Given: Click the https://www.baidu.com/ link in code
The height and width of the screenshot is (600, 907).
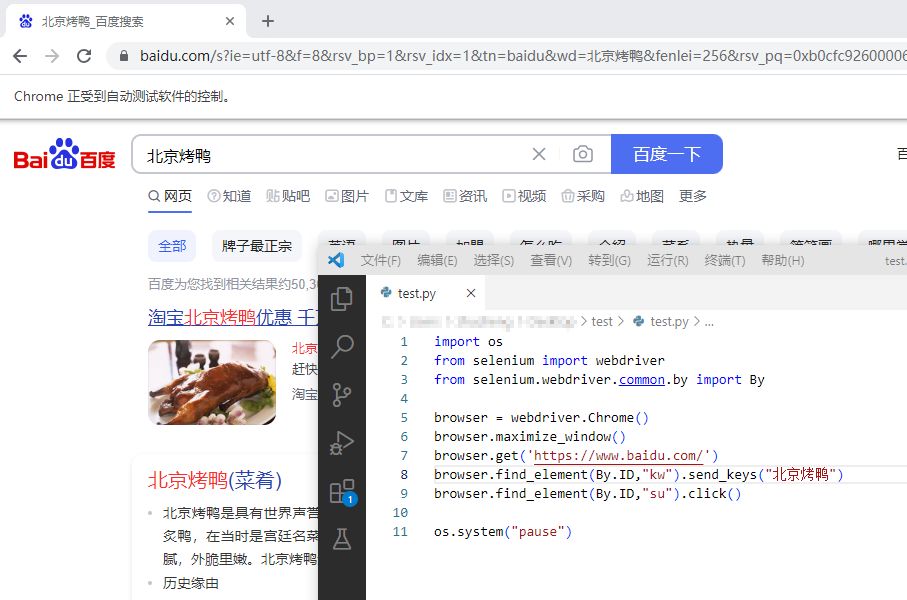Looking at the screenshot, I should coord(618,456).
